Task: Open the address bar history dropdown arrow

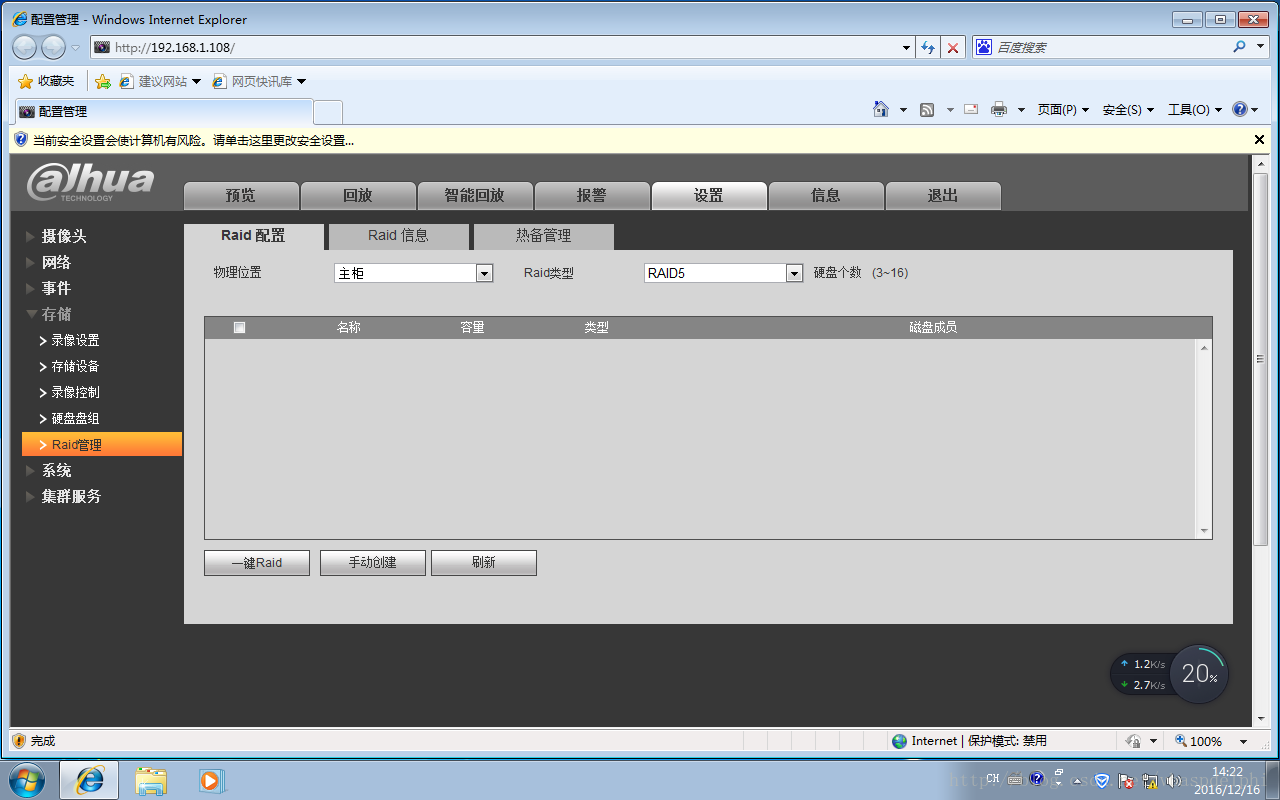Action: [x=906, y=47]
